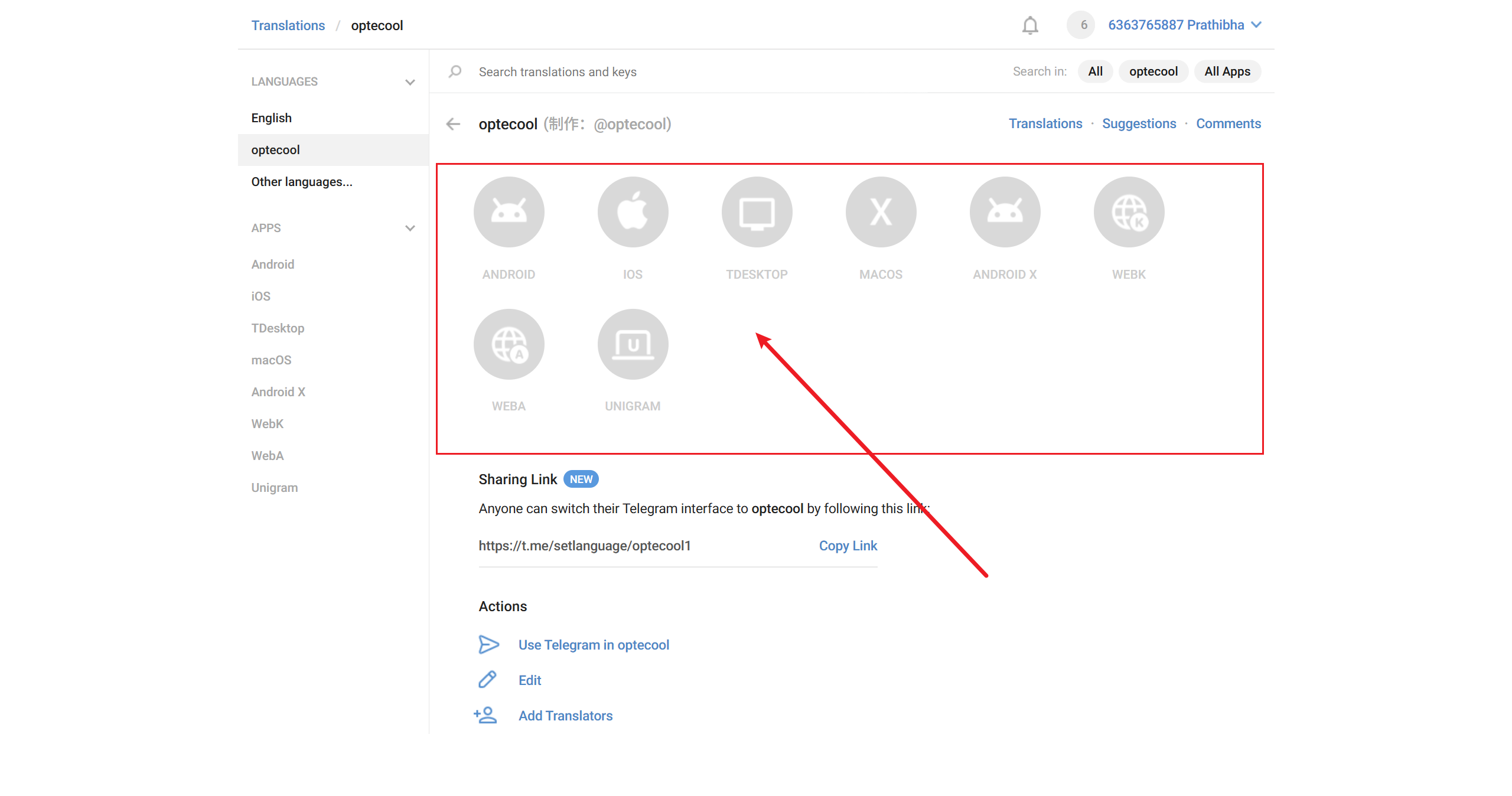Image resolution: width=1512 pixels, height=796 pixels.
Task: Open the Unigram laptop icon
Action: (x=633, y=344)
